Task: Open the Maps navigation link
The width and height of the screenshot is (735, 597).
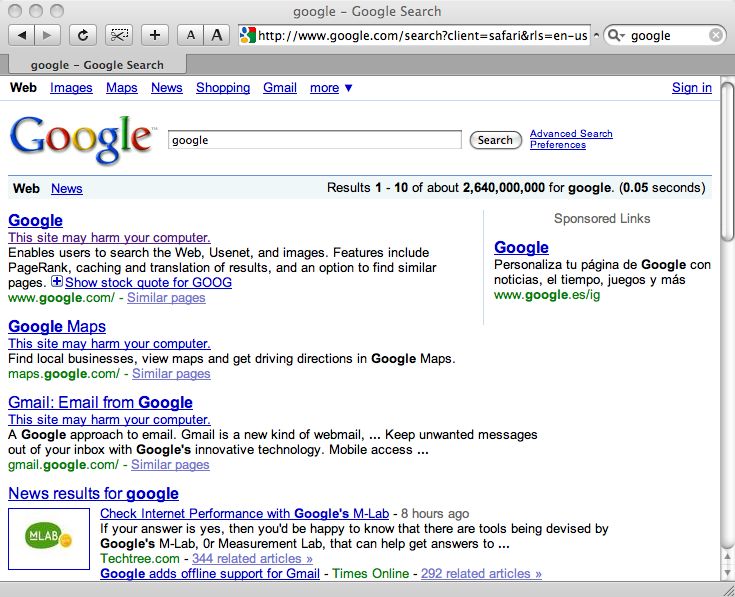Action: pos(121,88)
